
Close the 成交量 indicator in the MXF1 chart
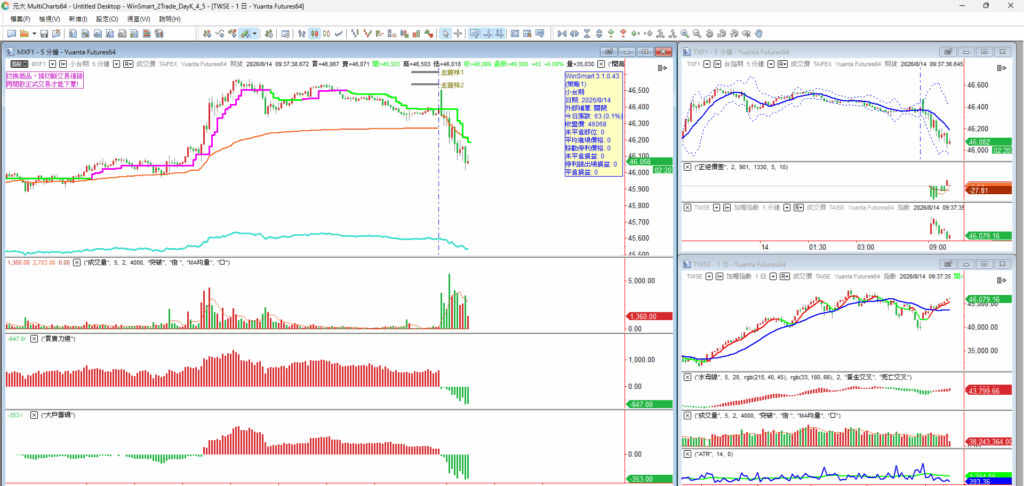coord(76,262)
